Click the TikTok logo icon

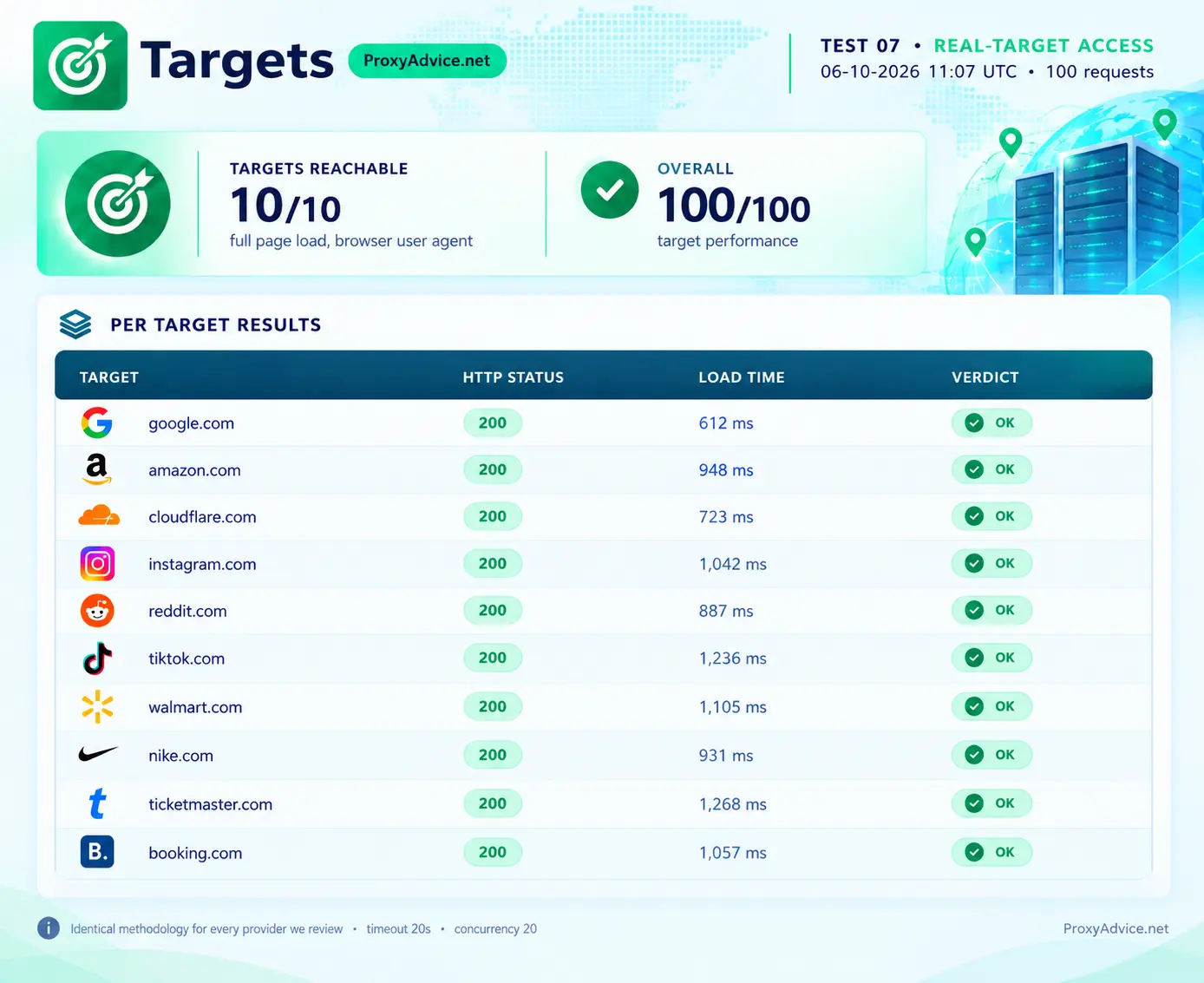[97, 659]
